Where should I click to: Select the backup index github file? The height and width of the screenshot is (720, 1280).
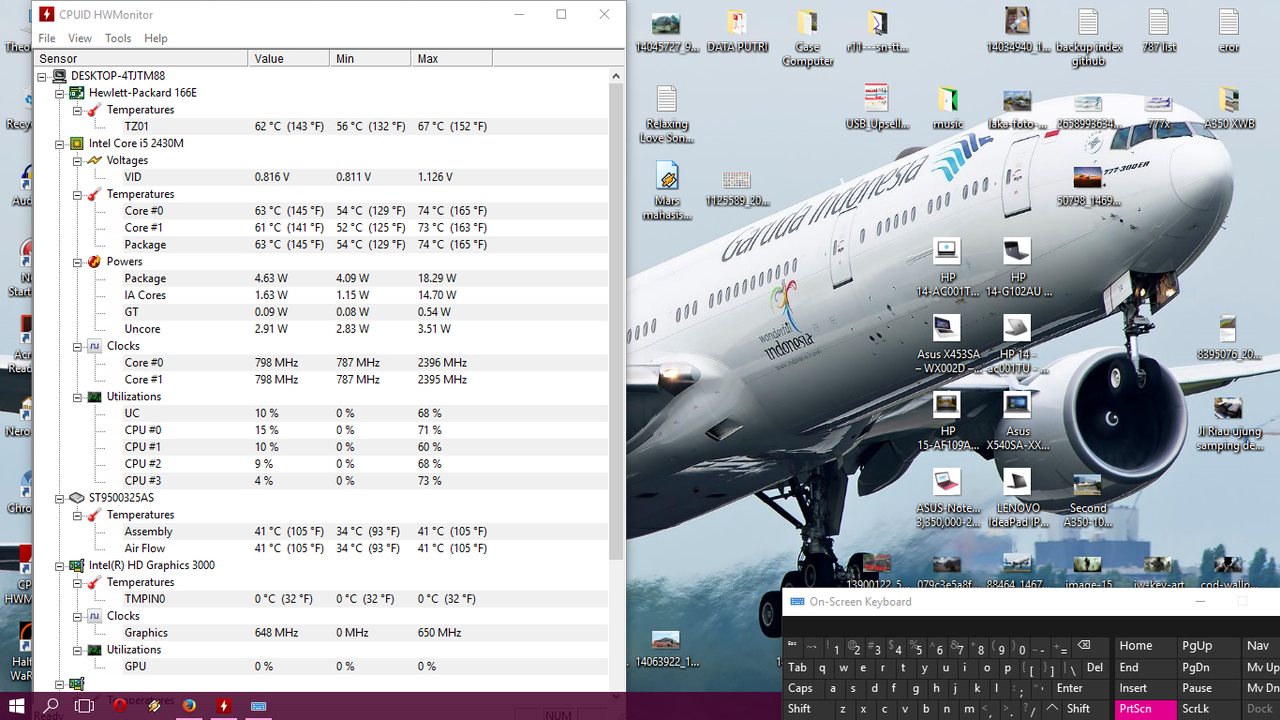1088,38
